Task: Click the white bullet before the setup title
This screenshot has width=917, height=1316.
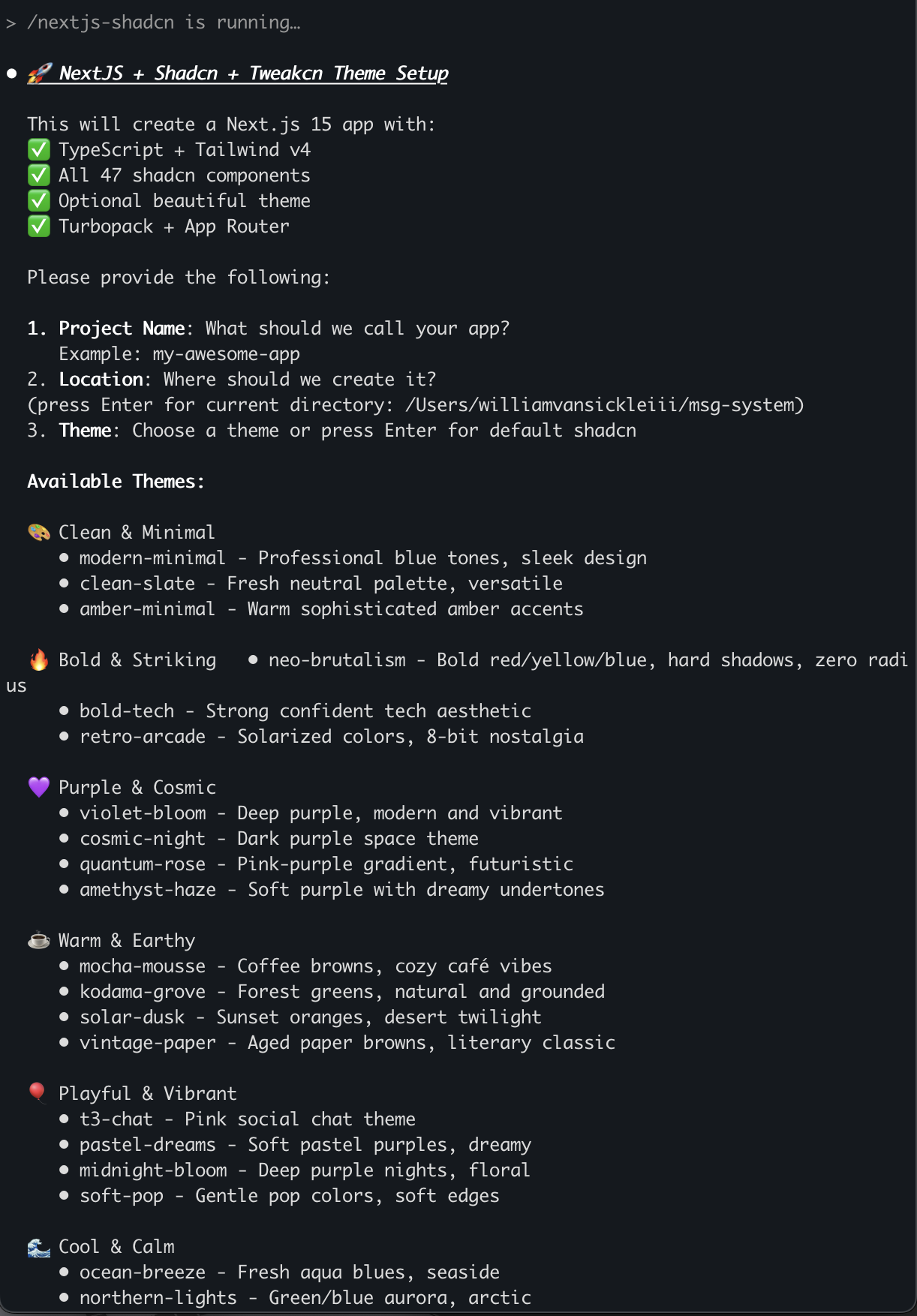Action: click(x=12, y=74)
